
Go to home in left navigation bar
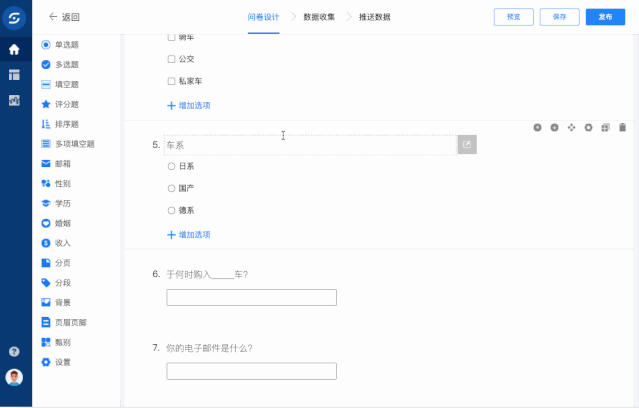[x=14, y=50]
